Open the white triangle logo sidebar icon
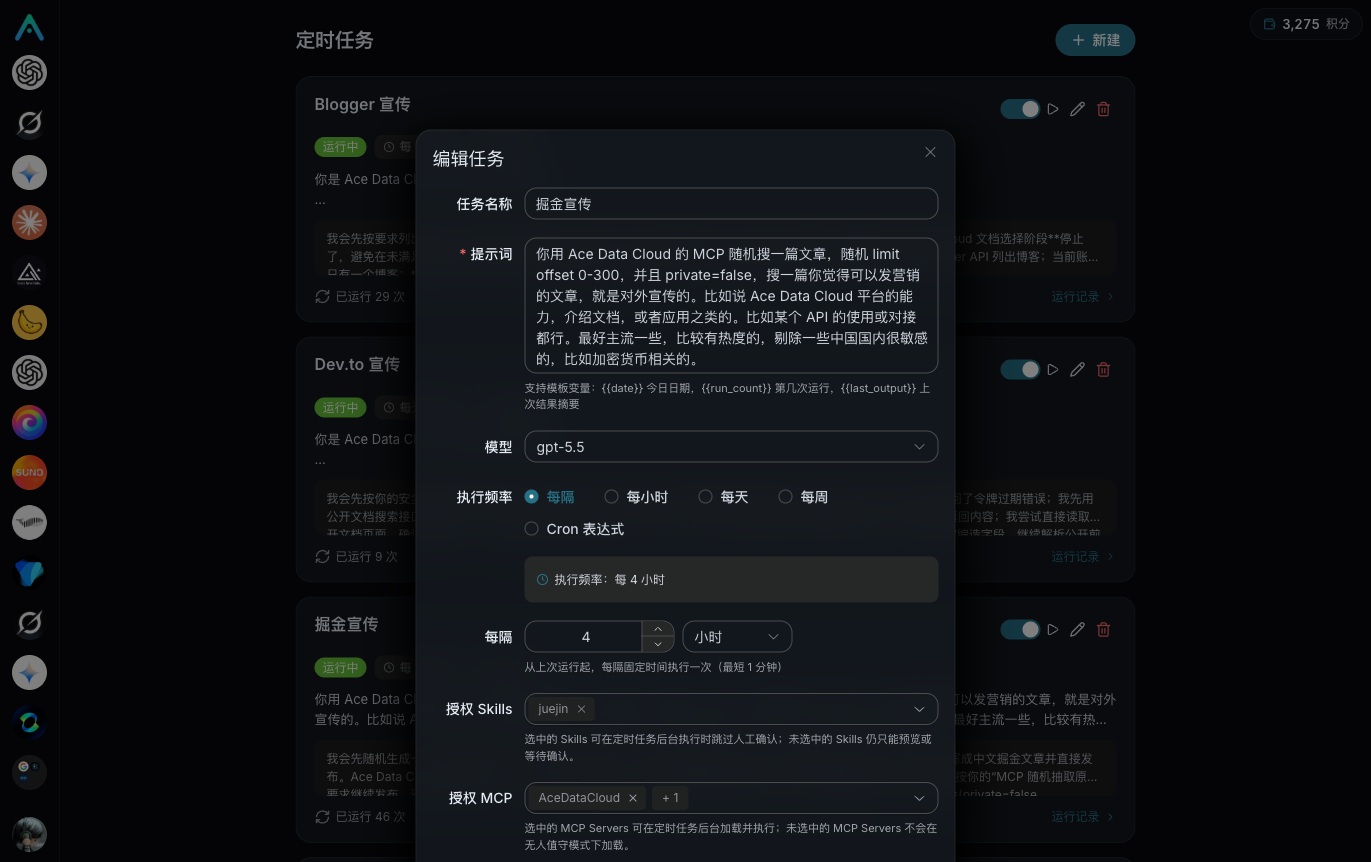This screenshot has height=862, width=1371. coord(29,273)
